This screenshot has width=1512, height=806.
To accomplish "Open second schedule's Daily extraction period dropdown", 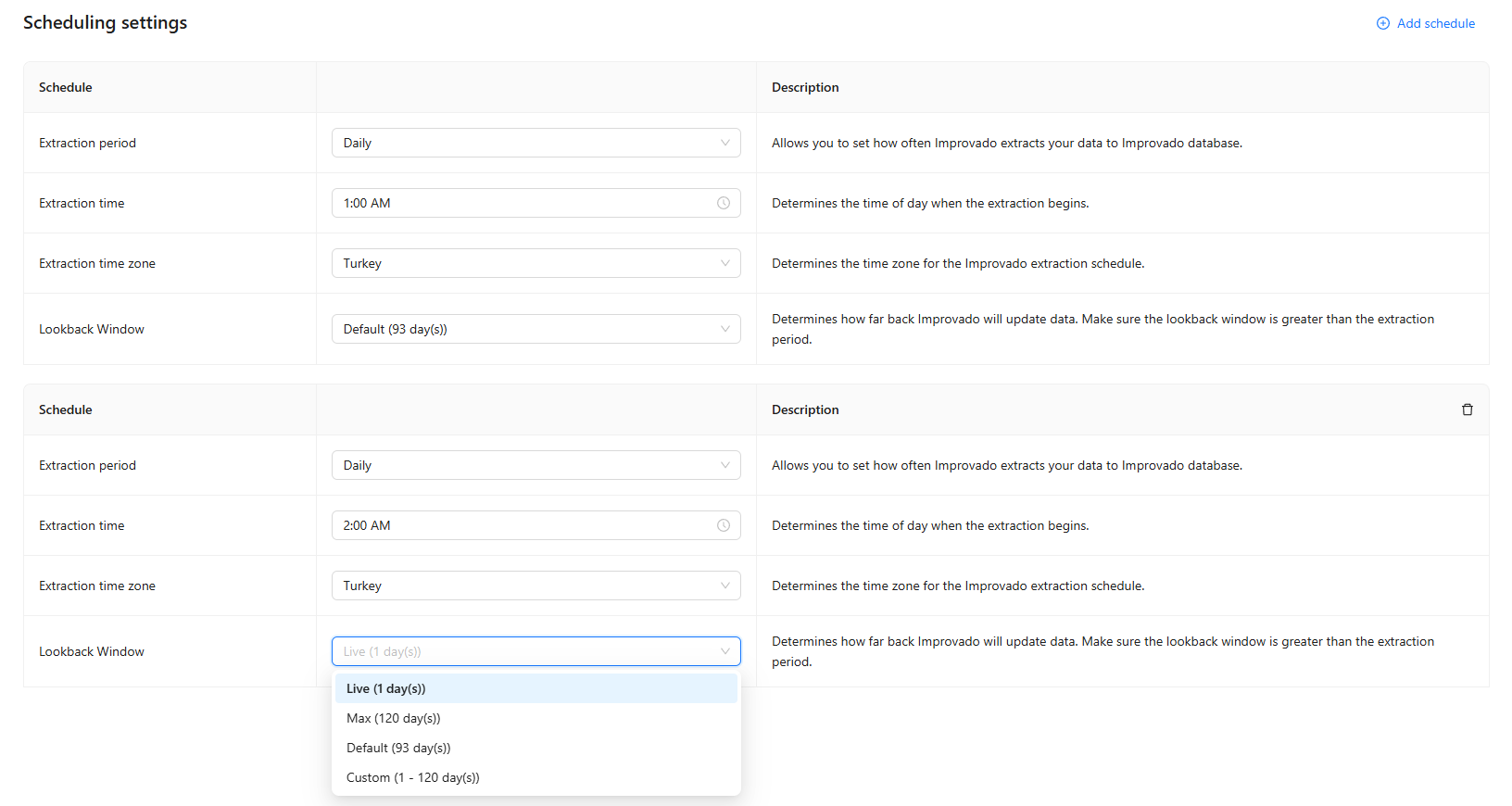I will [535, 465].
